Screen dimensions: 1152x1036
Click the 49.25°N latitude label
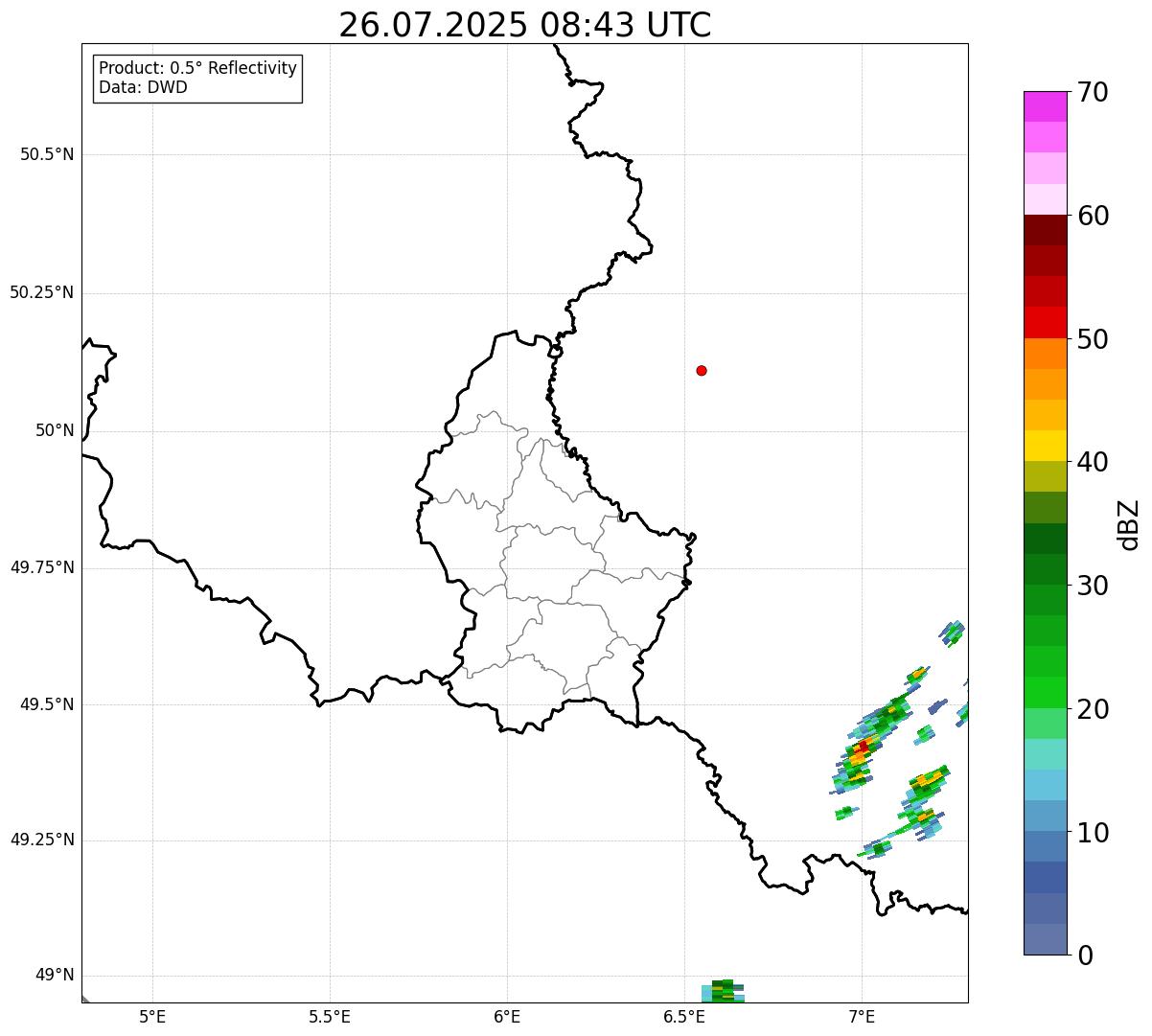point(42,840)
